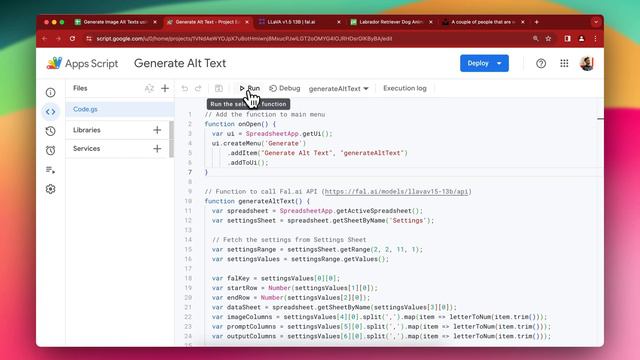Image resolution: width=640 pixels, height=360 pixels.
Task: Toggle the browser side panel icon
Action: [568, 38]
